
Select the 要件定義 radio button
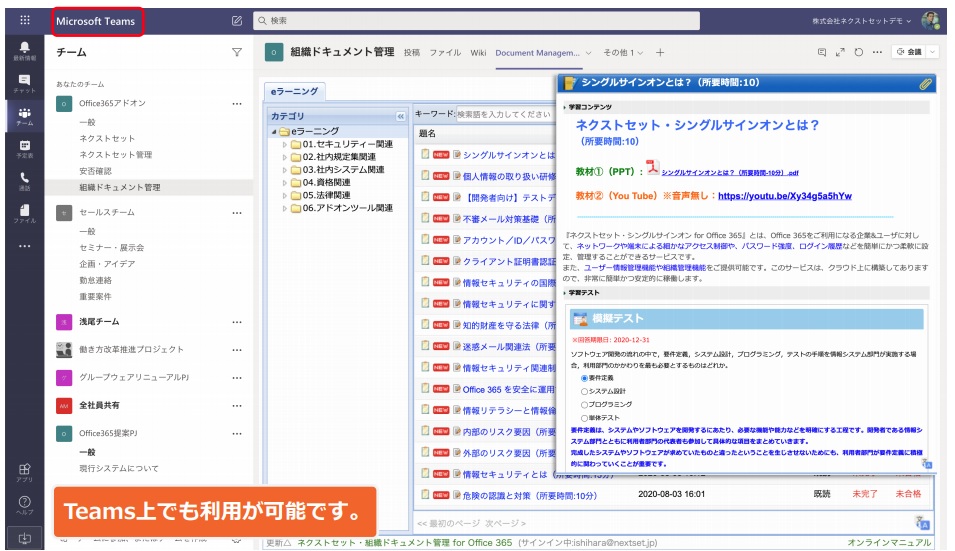click(585, 379)
